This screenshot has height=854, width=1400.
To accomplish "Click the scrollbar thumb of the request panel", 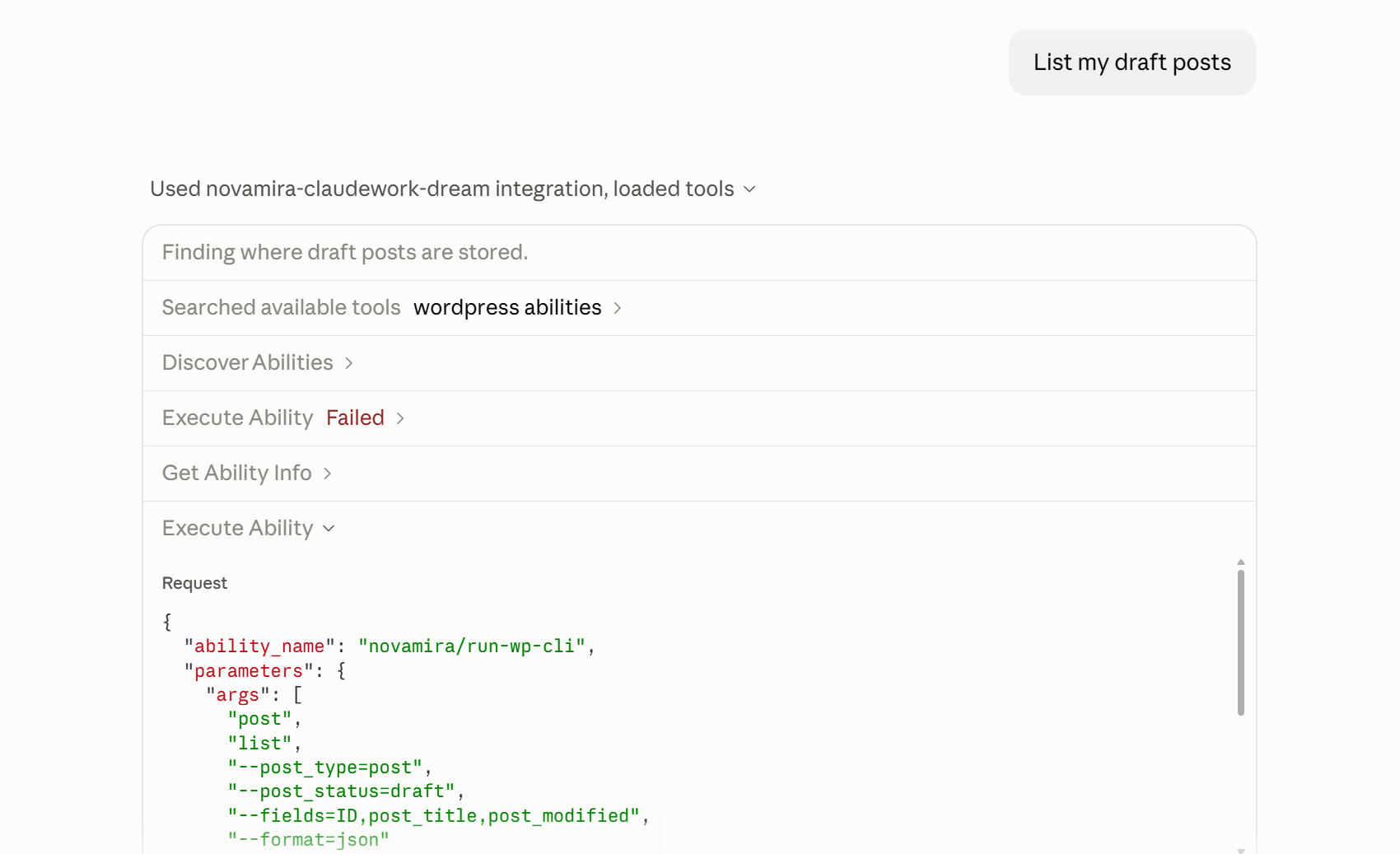I will 1240,642.
